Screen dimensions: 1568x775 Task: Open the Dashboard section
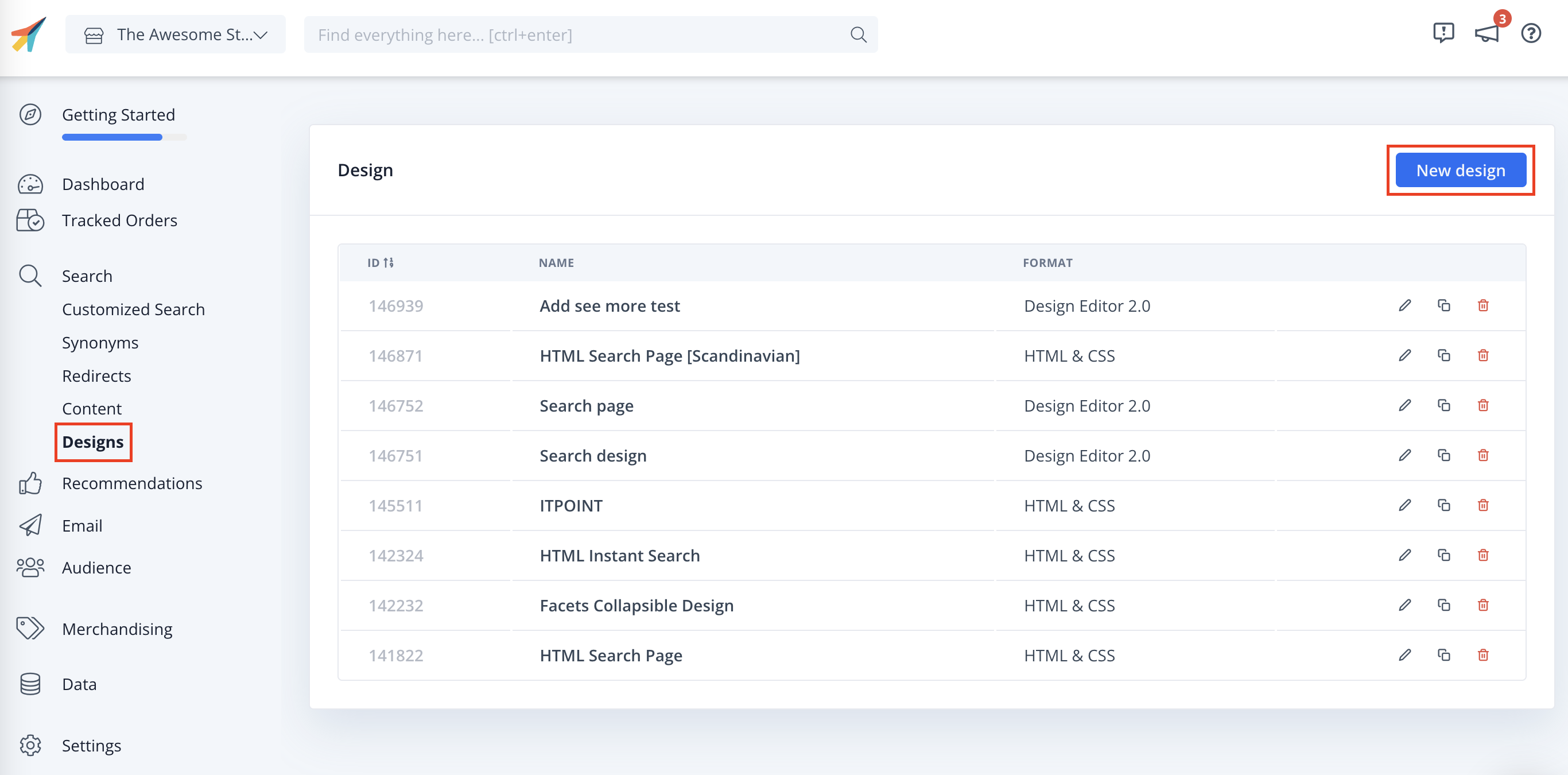[103, 184]
